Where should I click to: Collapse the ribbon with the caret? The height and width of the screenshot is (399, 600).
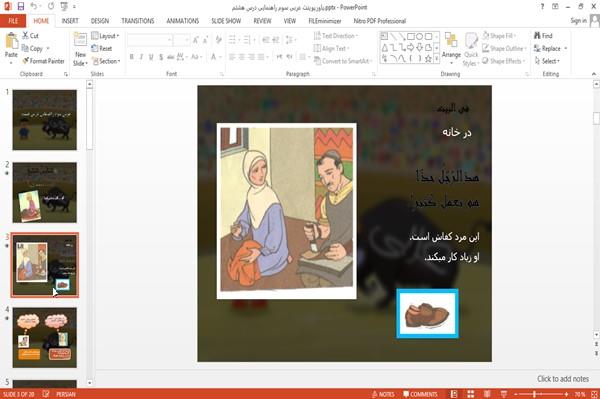pyautogui.click(x=593, y=74)
